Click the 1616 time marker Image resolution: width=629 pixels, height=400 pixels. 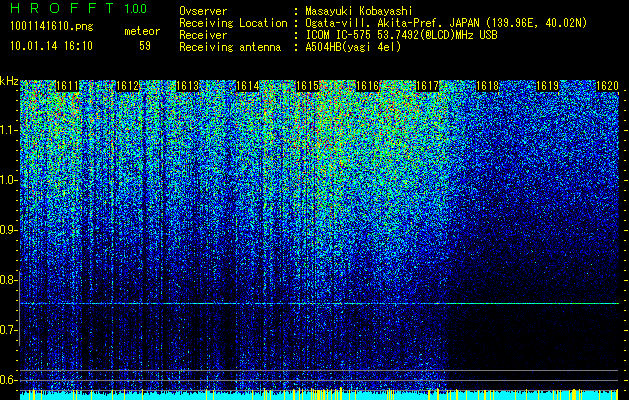click(x=367, y=86)
